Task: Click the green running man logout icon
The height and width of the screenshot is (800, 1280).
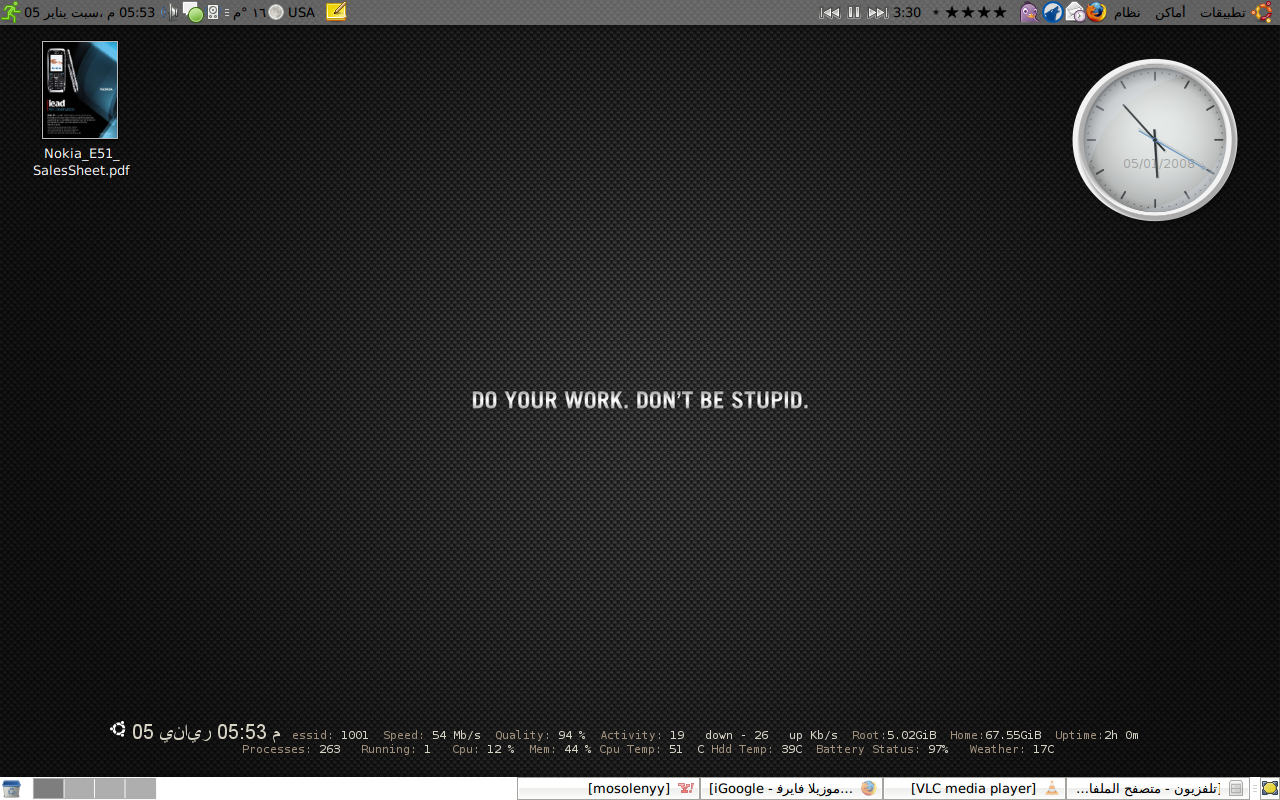Action: coord(11,12)
